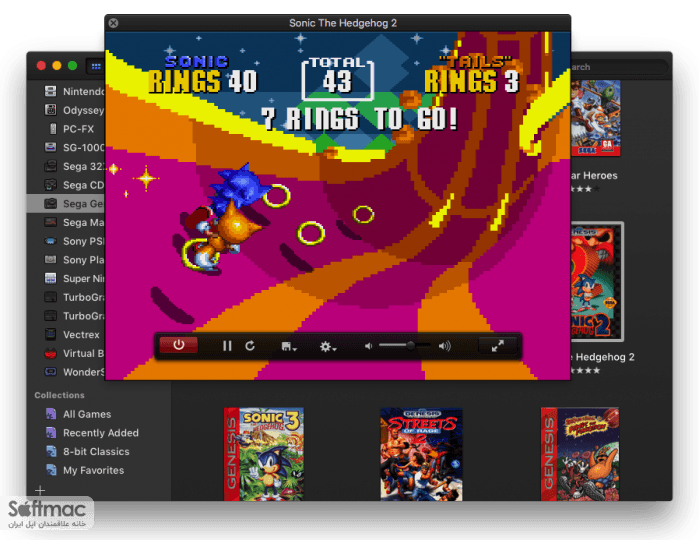Screen dimensions: 699x540
Task: Enter fullscreen with the arrows button
Action: click(498, 346)
